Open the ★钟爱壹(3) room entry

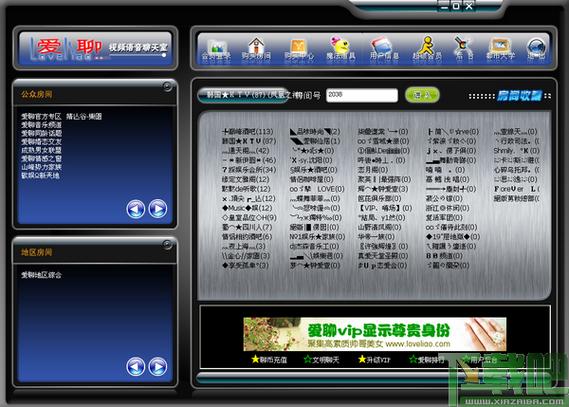click(383, 189)
